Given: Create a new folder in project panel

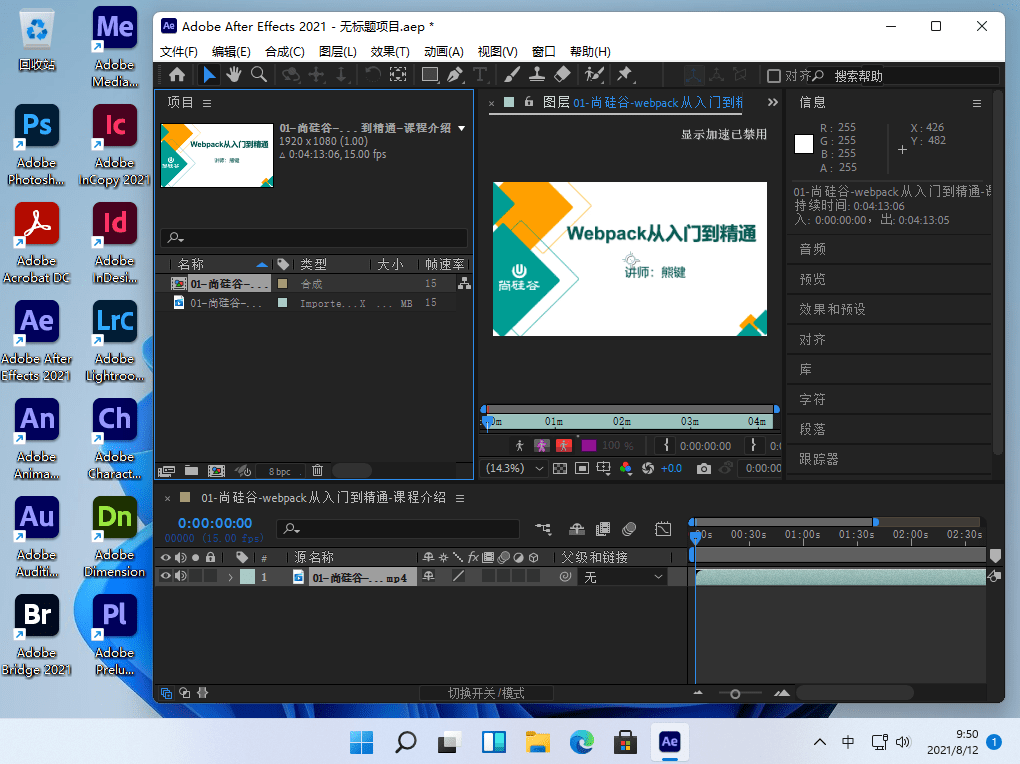Looking at the screenshot, I should point(191,471).
